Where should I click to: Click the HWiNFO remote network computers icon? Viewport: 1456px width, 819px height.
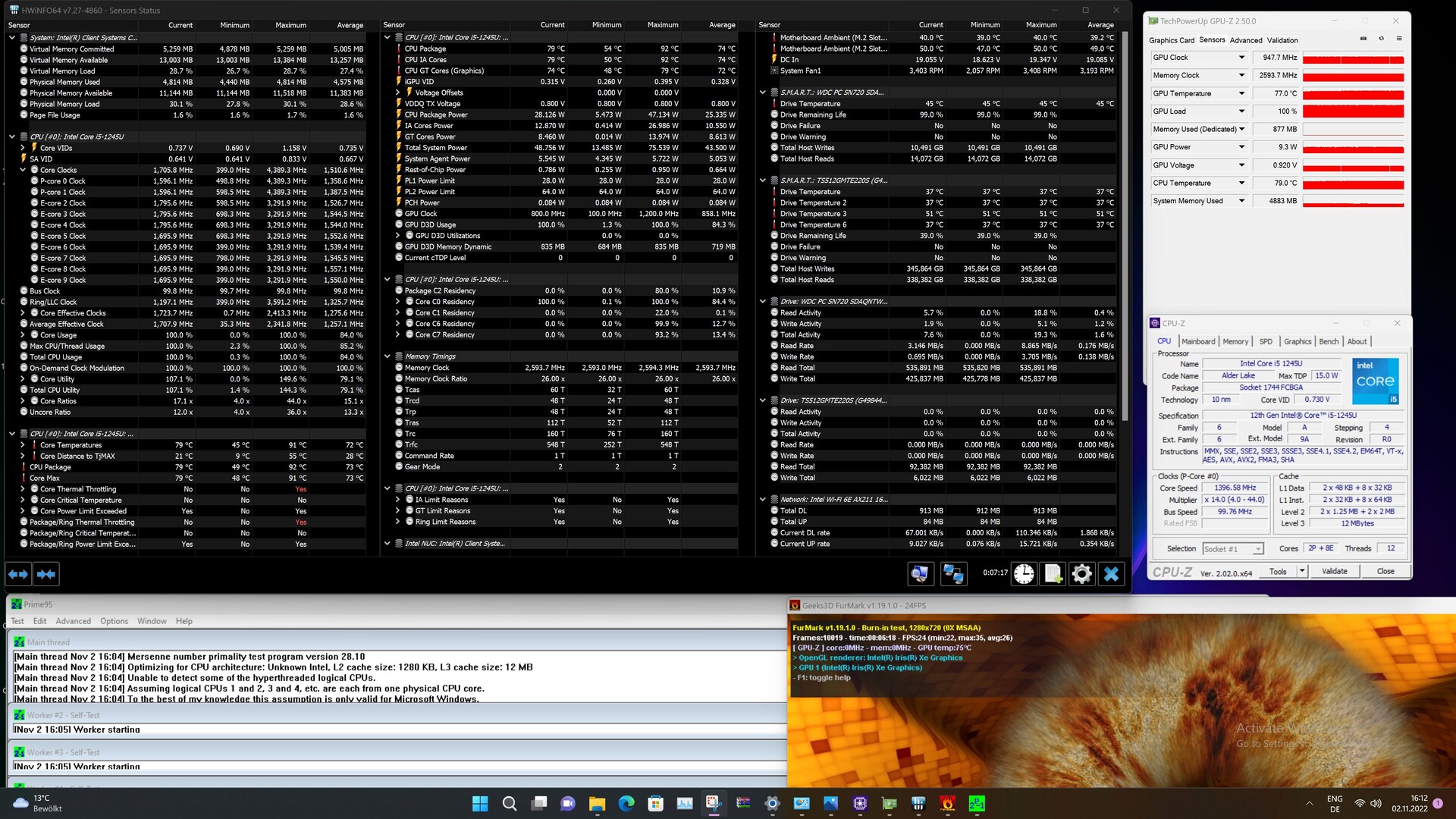[952, 574]
